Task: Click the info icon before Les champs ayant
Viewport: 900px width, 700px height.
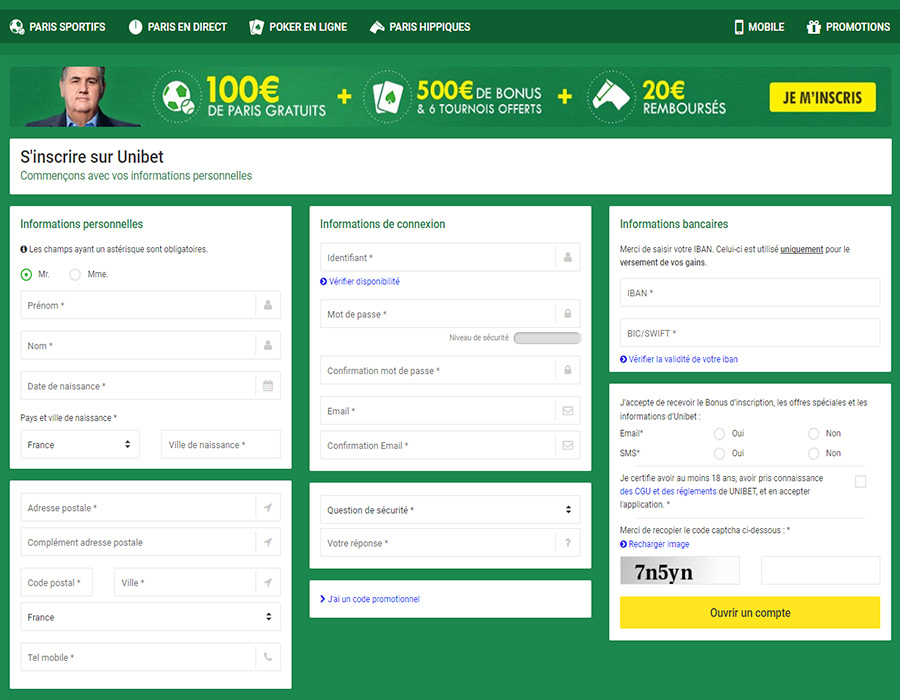Action: pyautogui.click(x=24, y=249)
